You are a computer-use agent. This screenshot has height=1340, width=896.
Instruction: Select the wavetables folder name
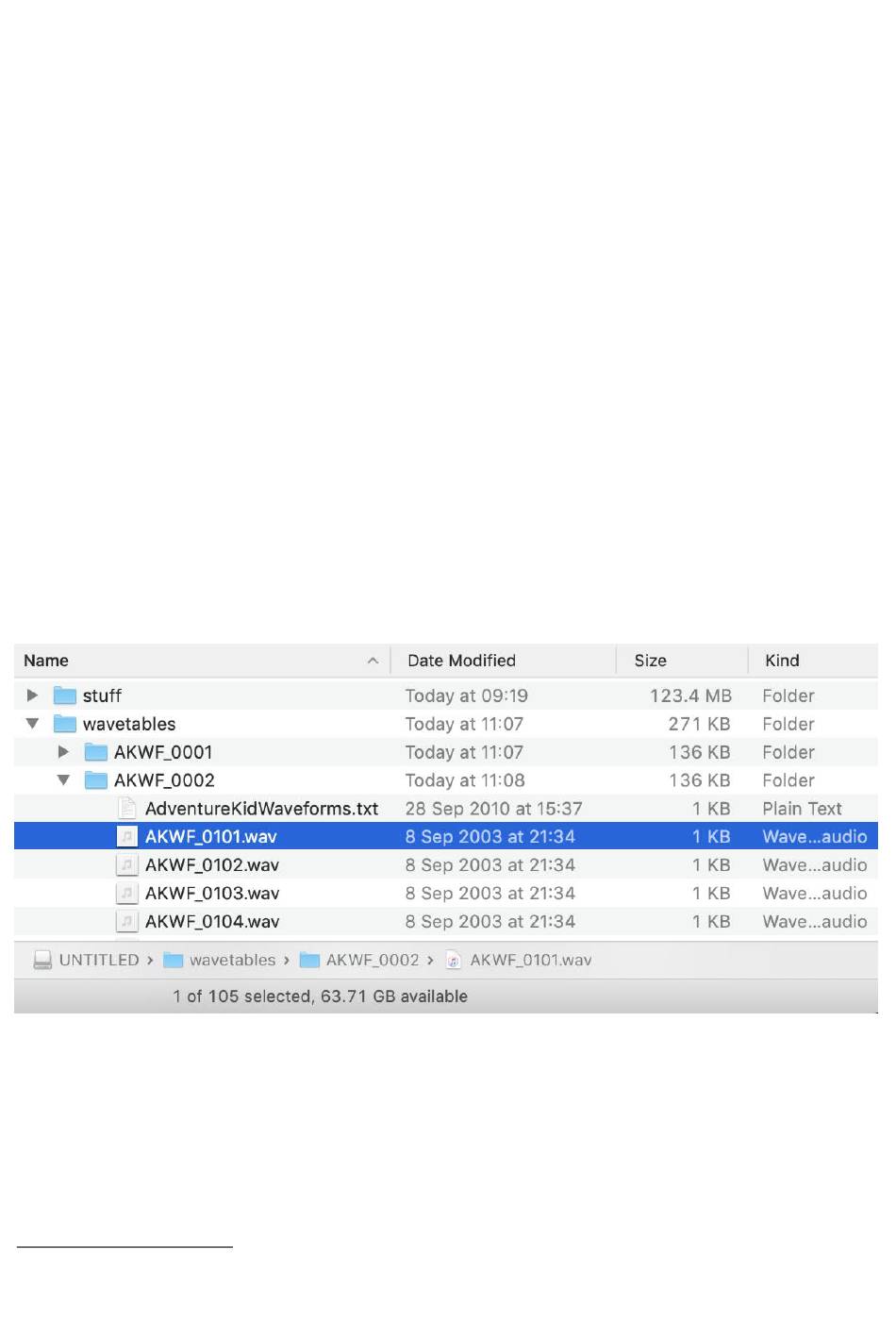[129, 724]
